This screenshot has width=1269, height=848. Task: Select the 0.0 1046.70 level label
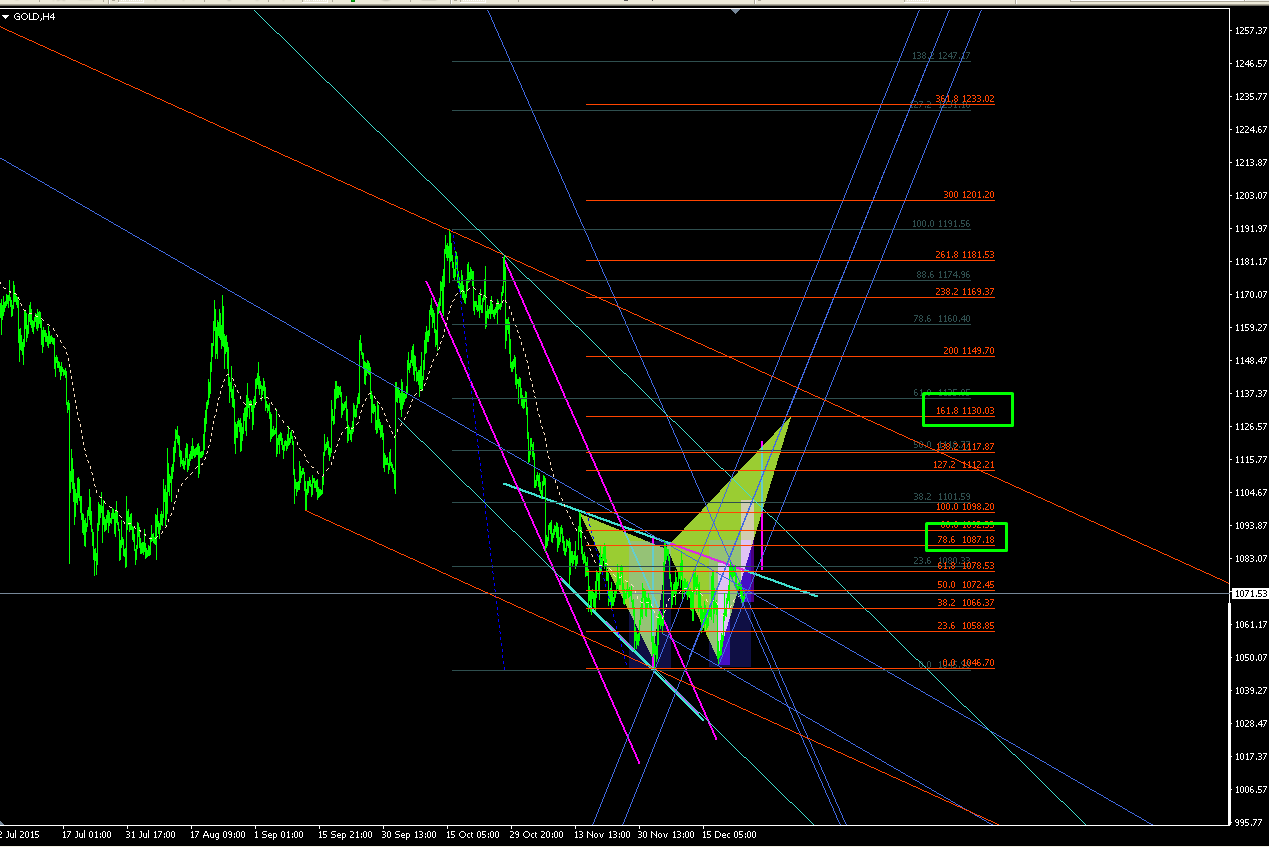[968, 663]
